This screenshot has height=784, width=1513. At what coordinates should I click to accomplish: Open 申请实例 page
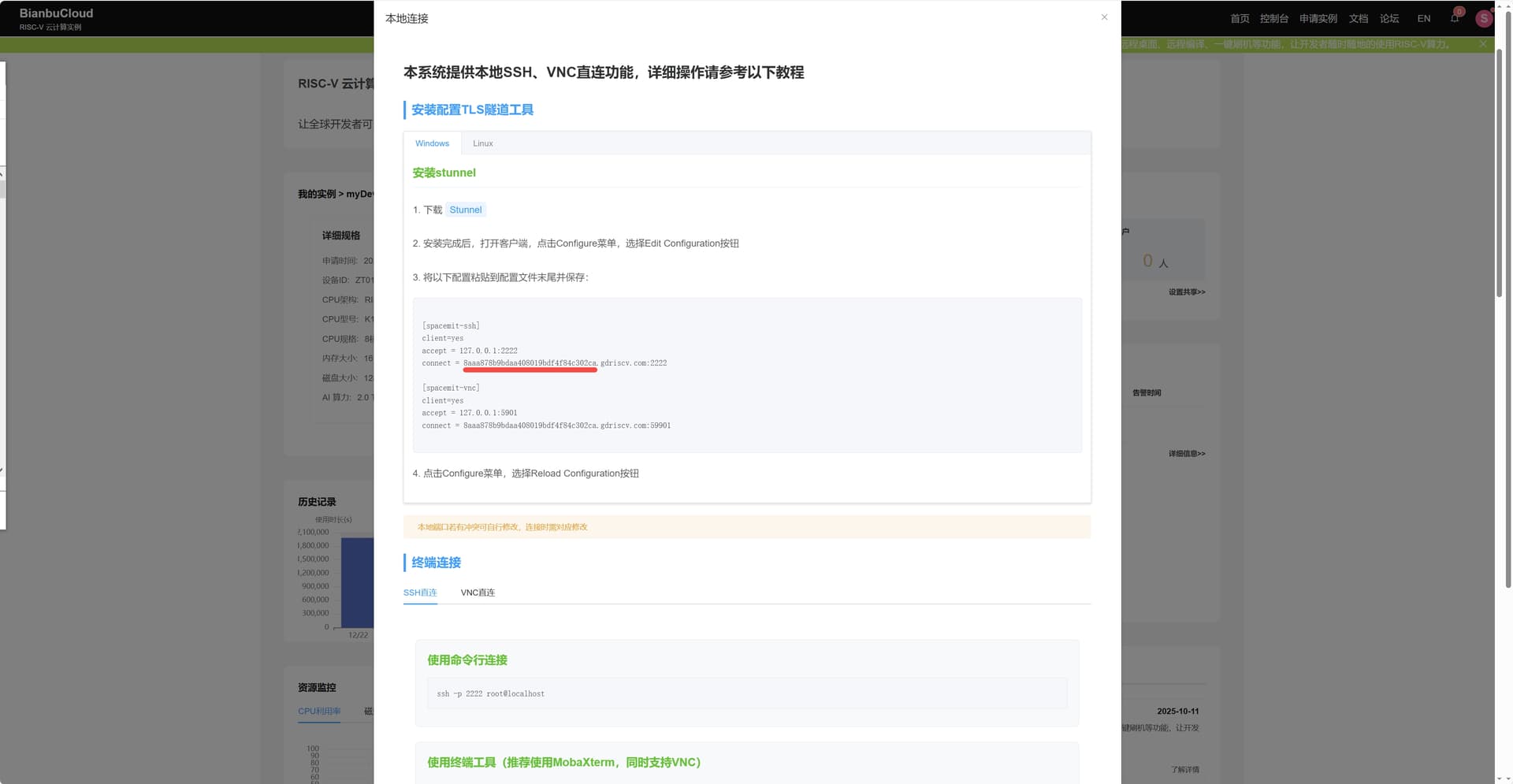[x=1318, y=19]
